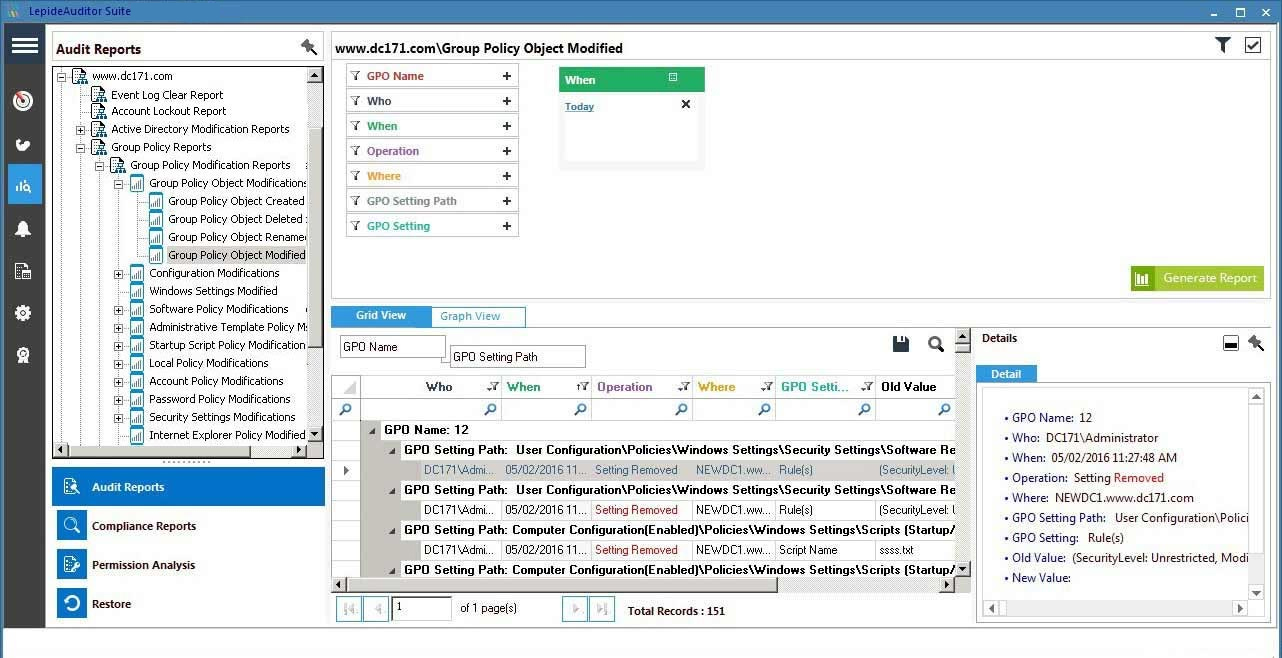Screen dimensions: 1282x658
Task: Open the Permission Analysis section
Action: point(189,565)
